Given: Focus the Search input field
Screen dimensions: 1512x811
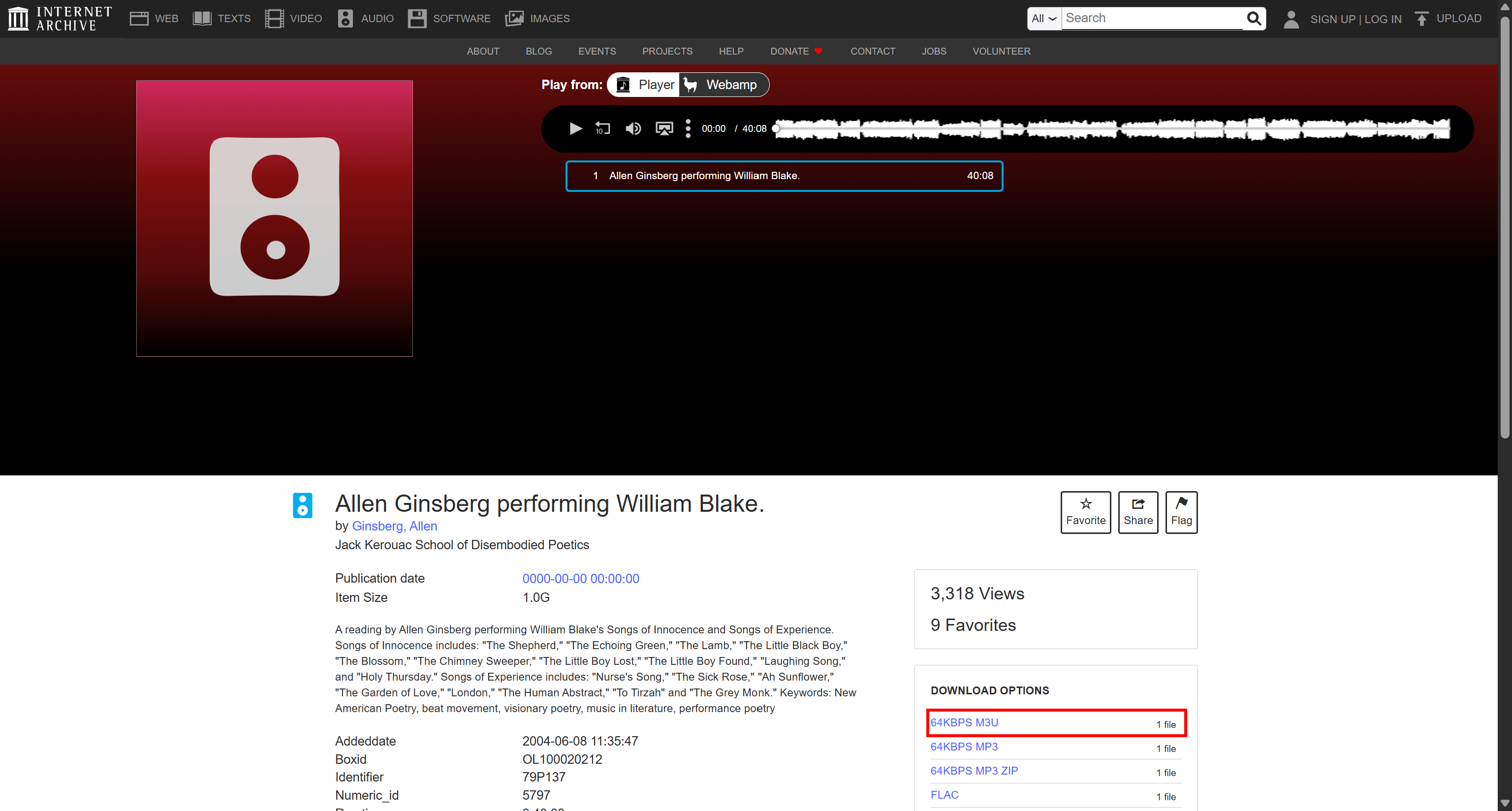Looking at the screenshot, I should (1152, 18).
